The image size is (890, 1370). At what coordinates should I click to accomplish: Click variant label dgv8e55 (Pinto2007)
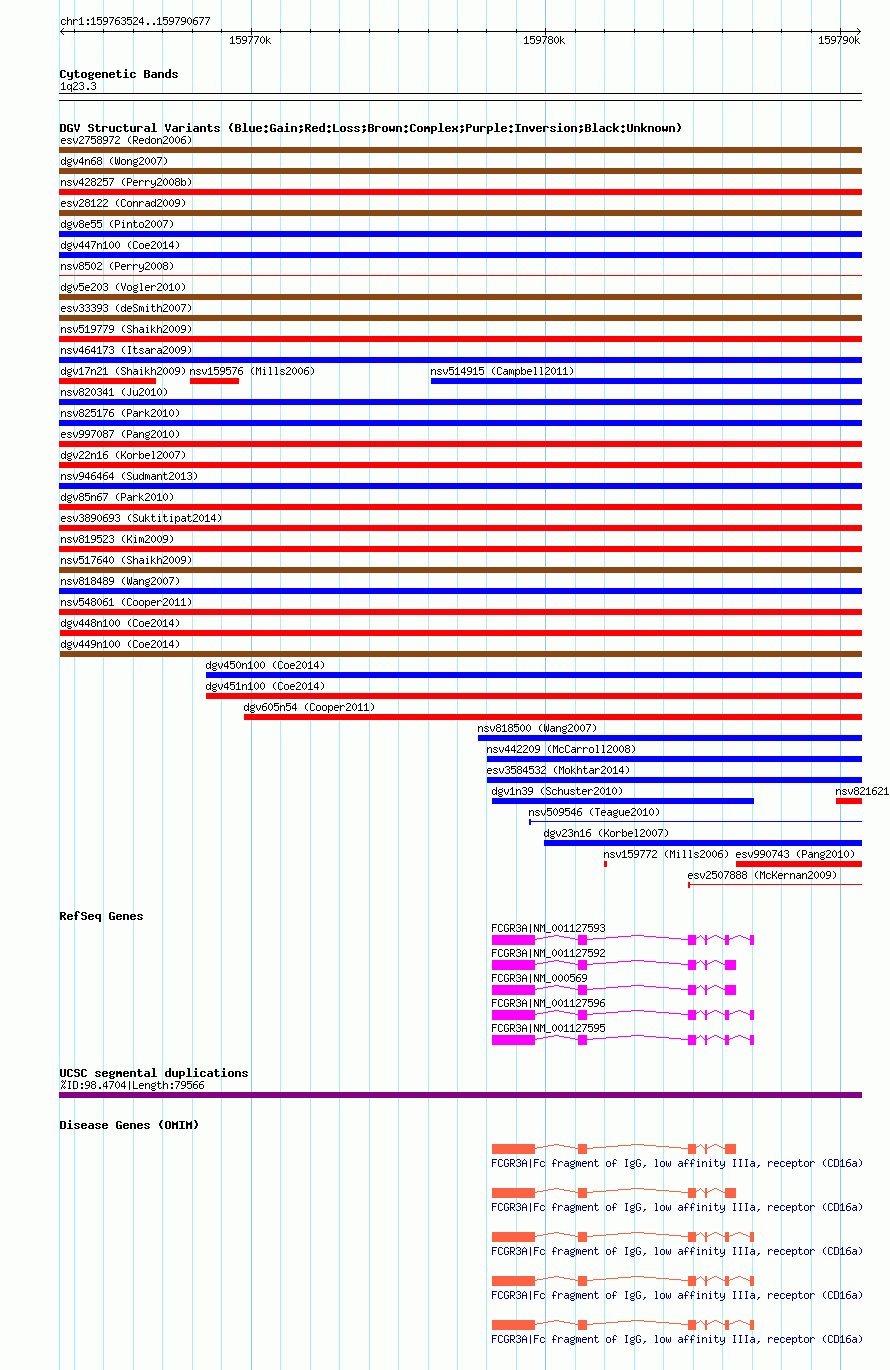(117, 224)
